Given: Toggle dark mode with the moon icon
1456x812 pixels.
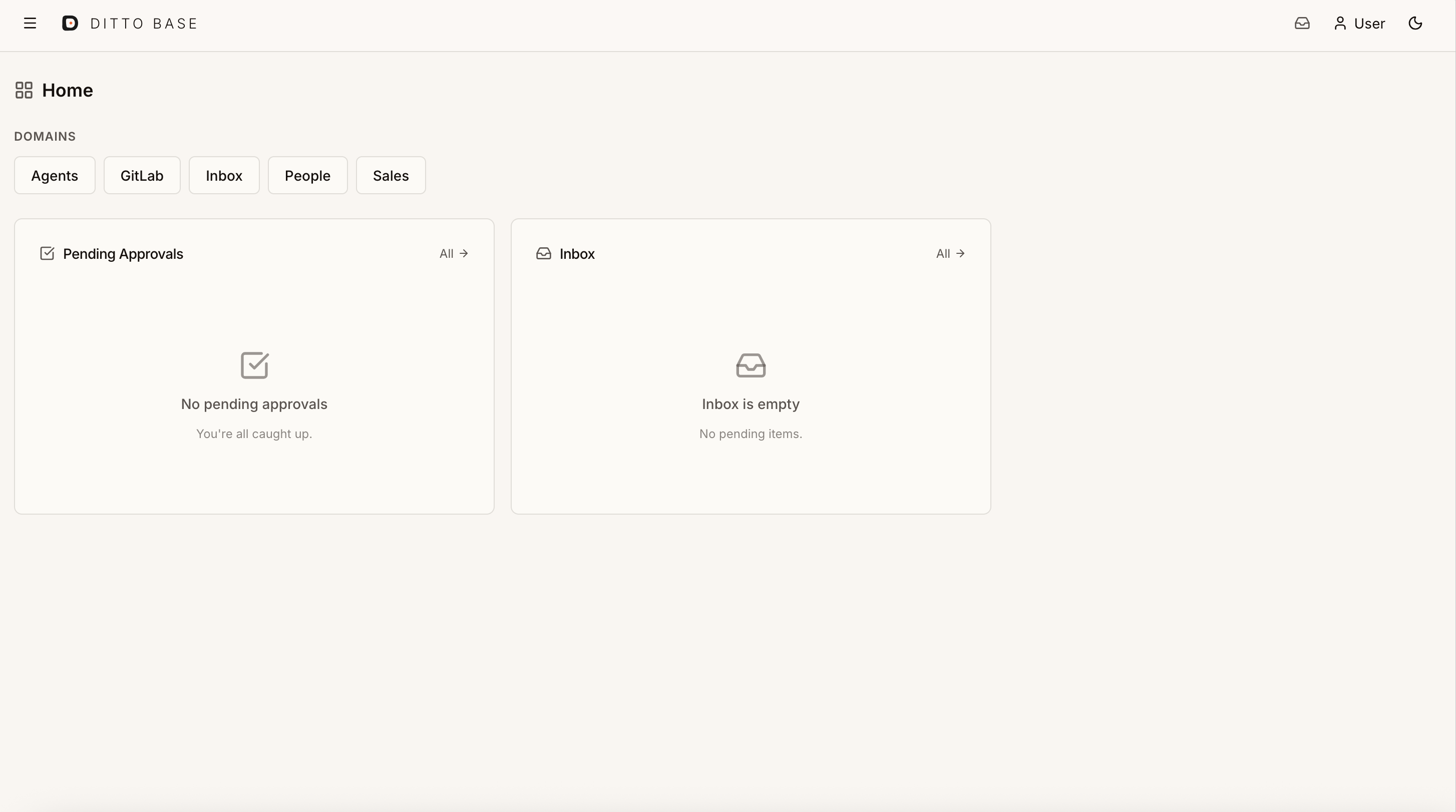Looking at the screenshot, I should pos(1415,23).
